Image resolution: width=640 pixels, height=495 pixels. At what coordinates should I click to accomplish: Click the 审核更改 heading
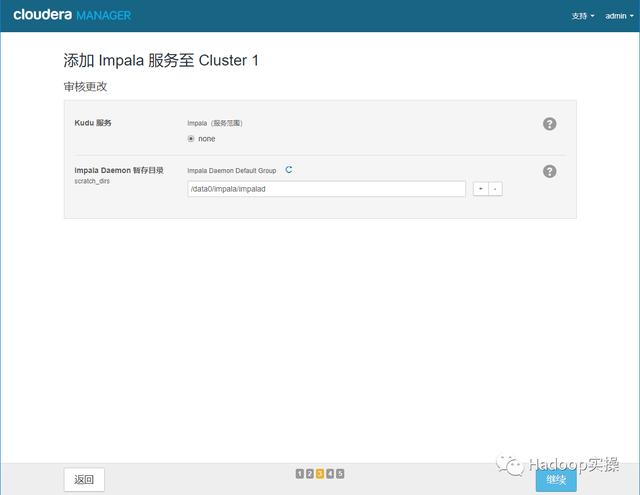tap(85, 87)
